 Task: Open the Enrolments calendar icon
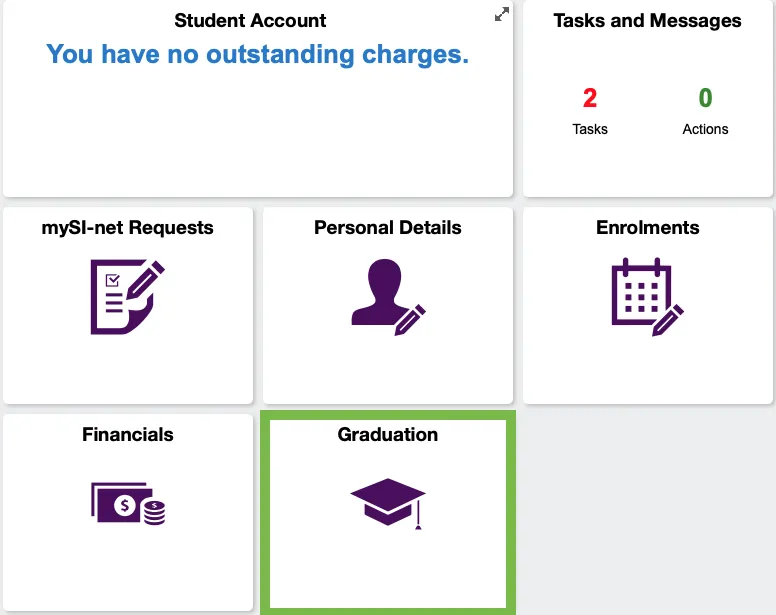click(647, 296)
